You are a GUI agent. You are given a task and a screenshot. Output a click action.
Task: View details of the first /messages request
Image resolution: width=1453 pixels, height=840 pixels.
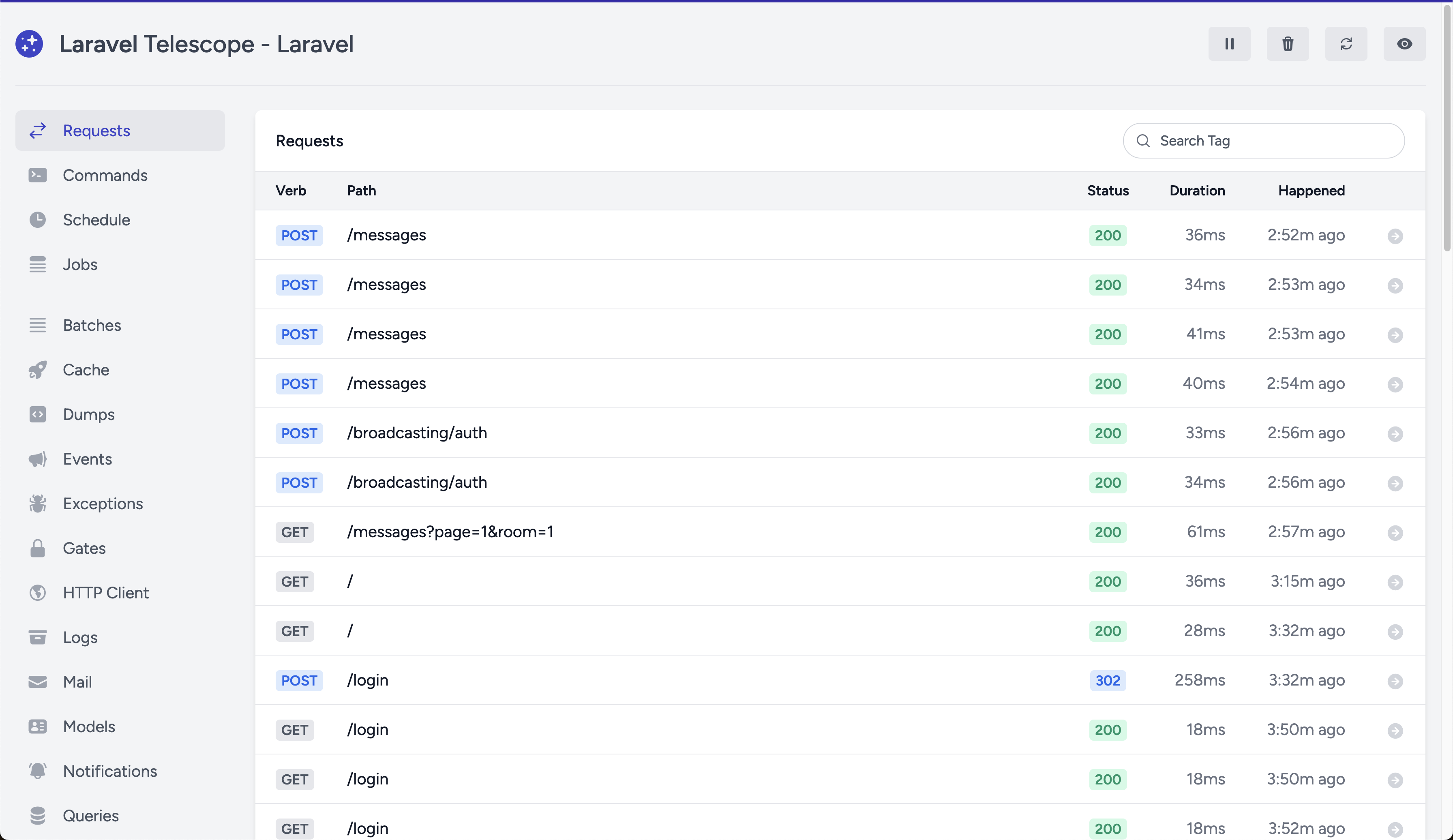pos(1395,236)
